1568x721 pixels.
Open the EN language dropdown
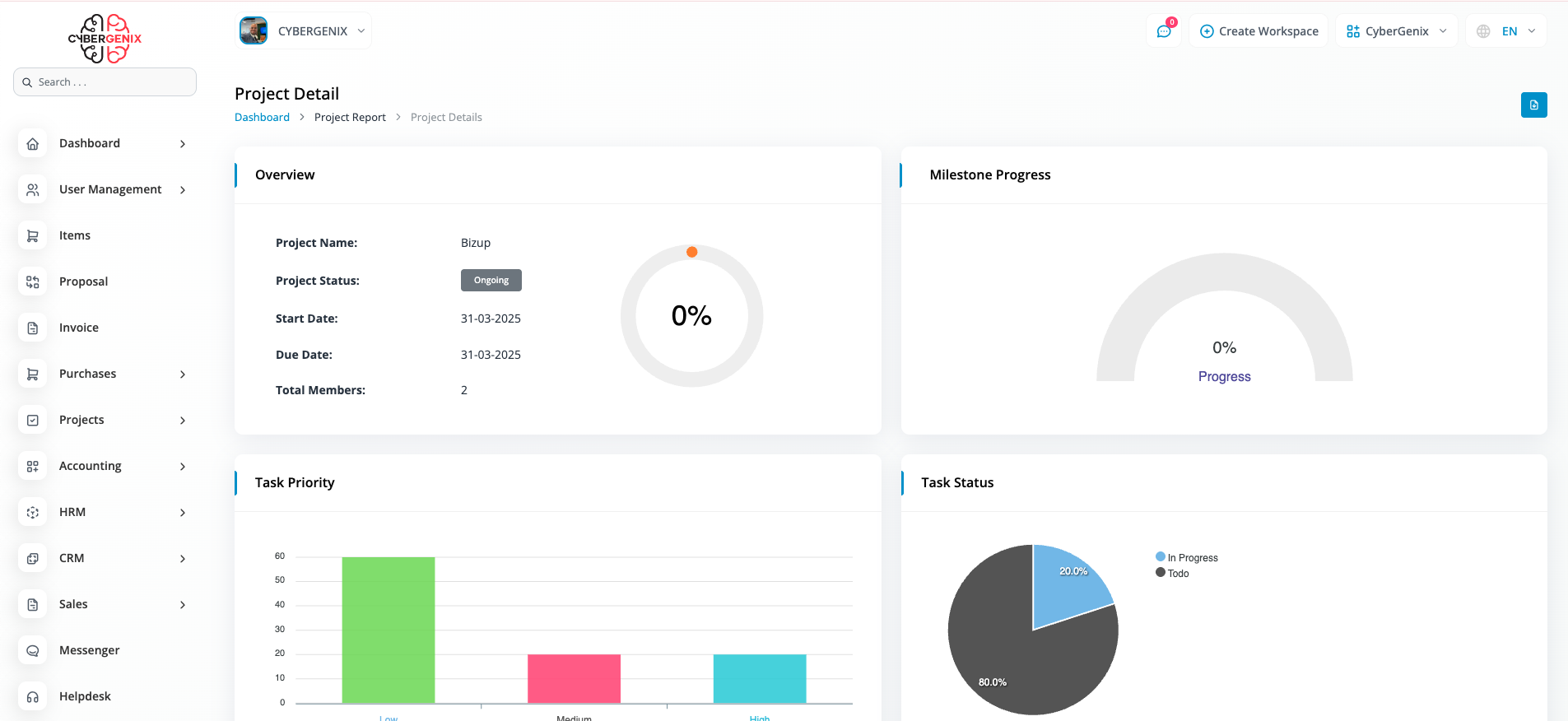(x=1505, y=31)
